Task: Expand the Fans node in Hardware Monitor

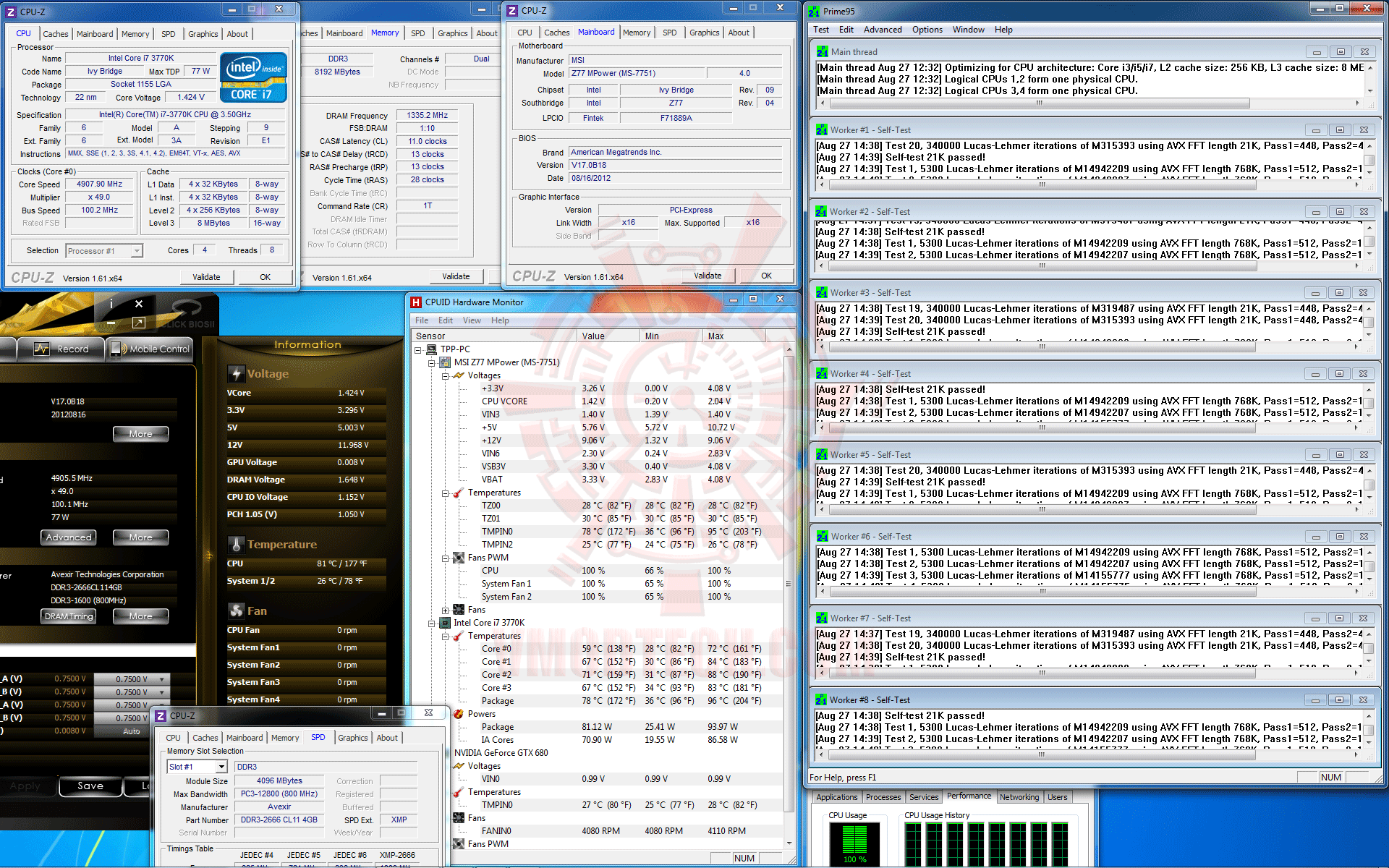Action: tap(446, 610)
